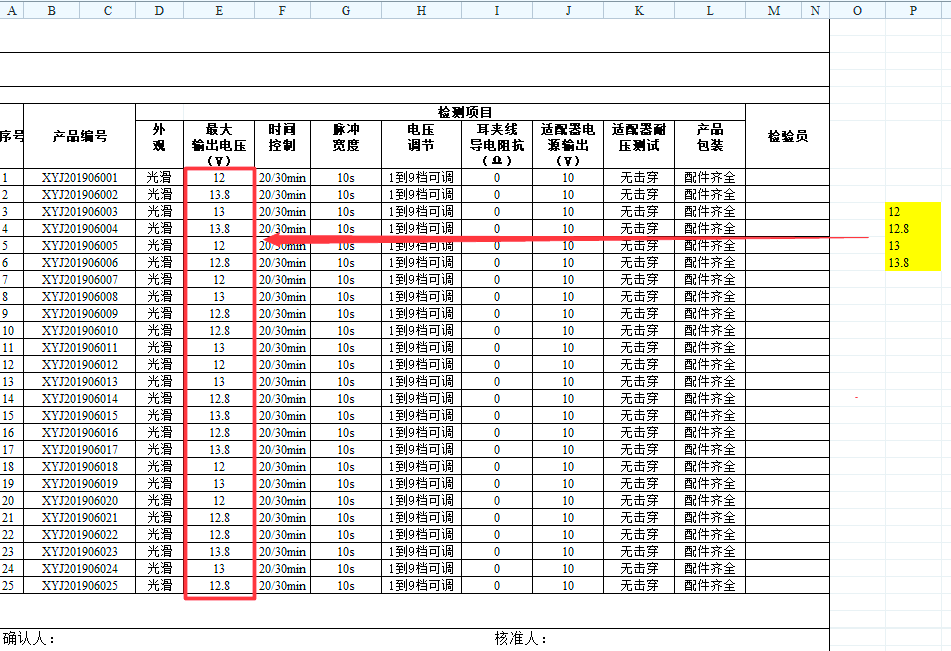Screen dimensions: 951x651
Task: Select 无击穿 in row XYJ201906001
Action: coord(639,178)
